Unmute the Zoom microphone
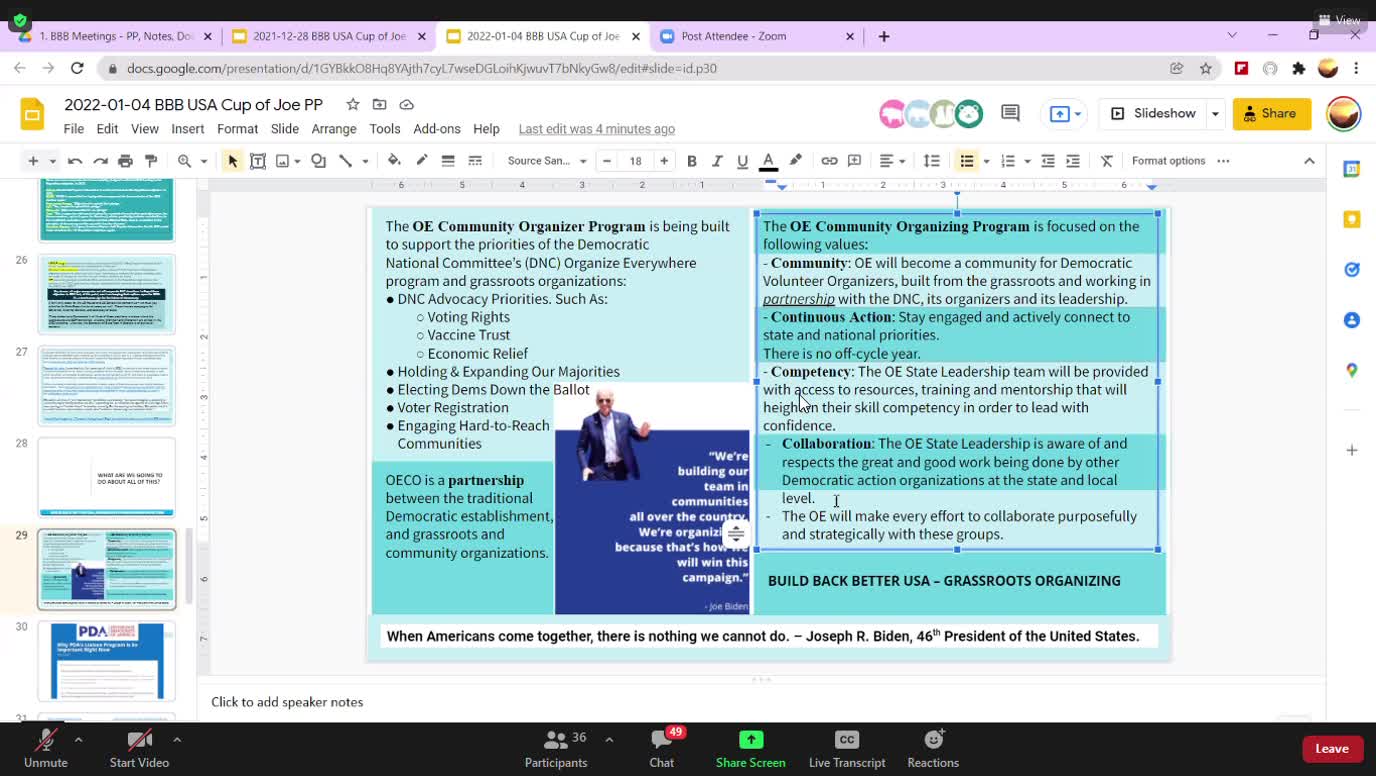 coord(46,748)
